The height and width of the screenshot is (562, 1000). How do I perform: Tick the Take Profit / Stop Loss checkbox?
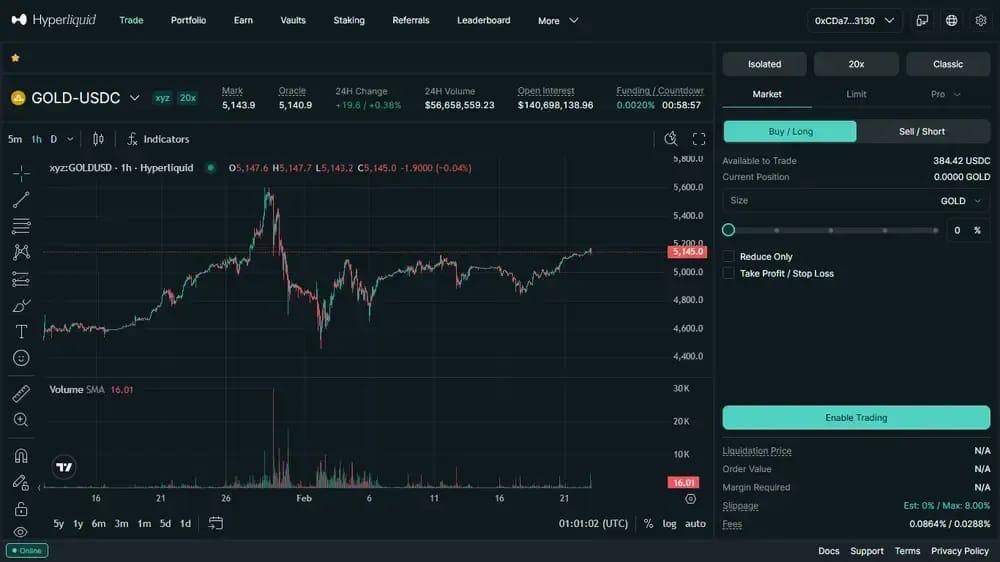click(728, 273)
